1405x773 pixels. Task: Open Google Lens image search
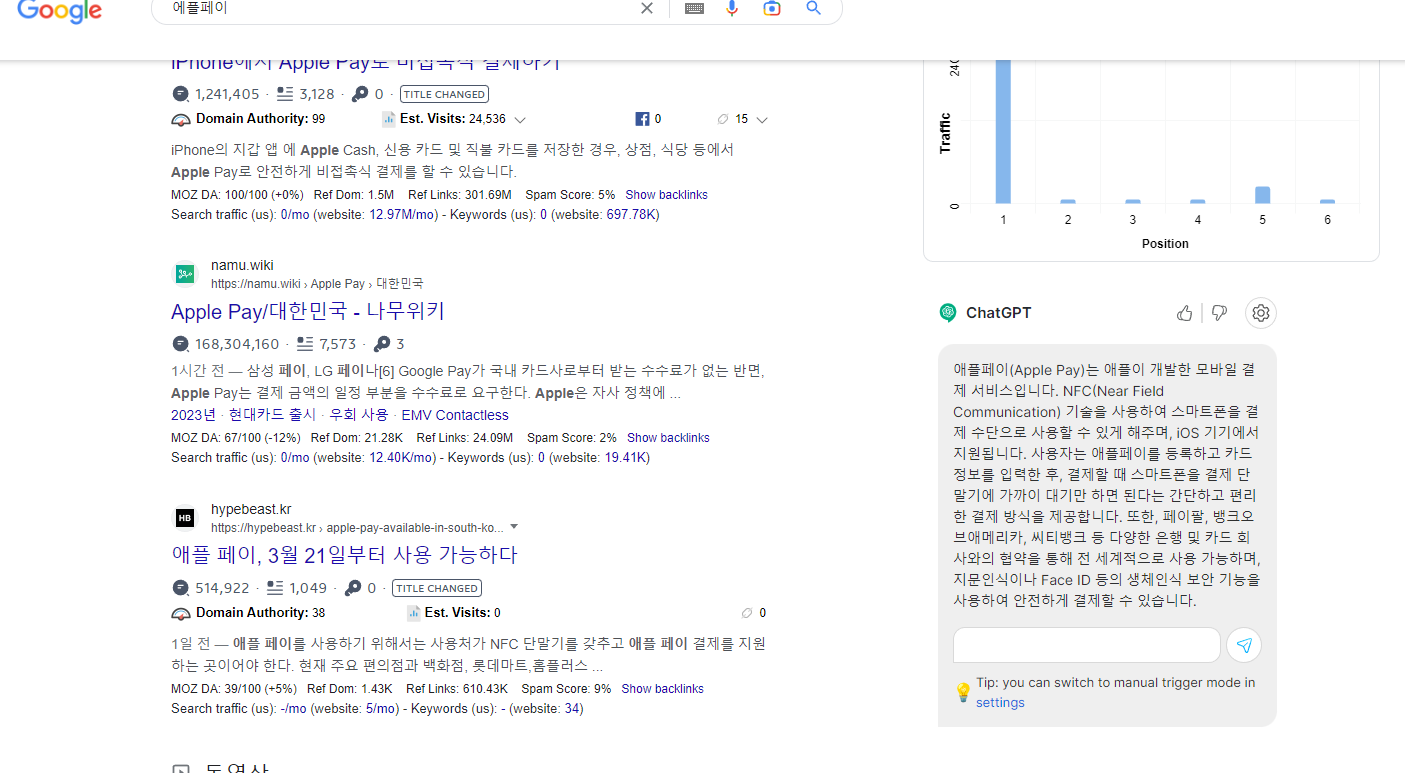[x=772, y=8]
